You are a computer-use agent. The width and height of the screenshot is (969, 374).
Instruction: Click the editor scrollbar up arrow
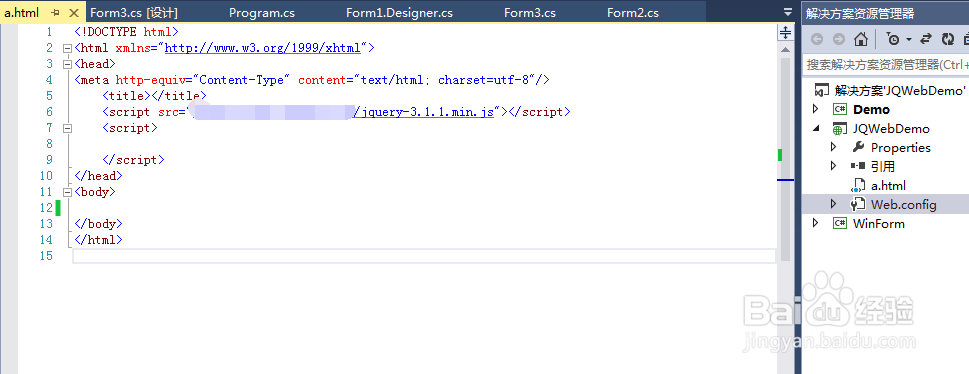coord(785,49)
